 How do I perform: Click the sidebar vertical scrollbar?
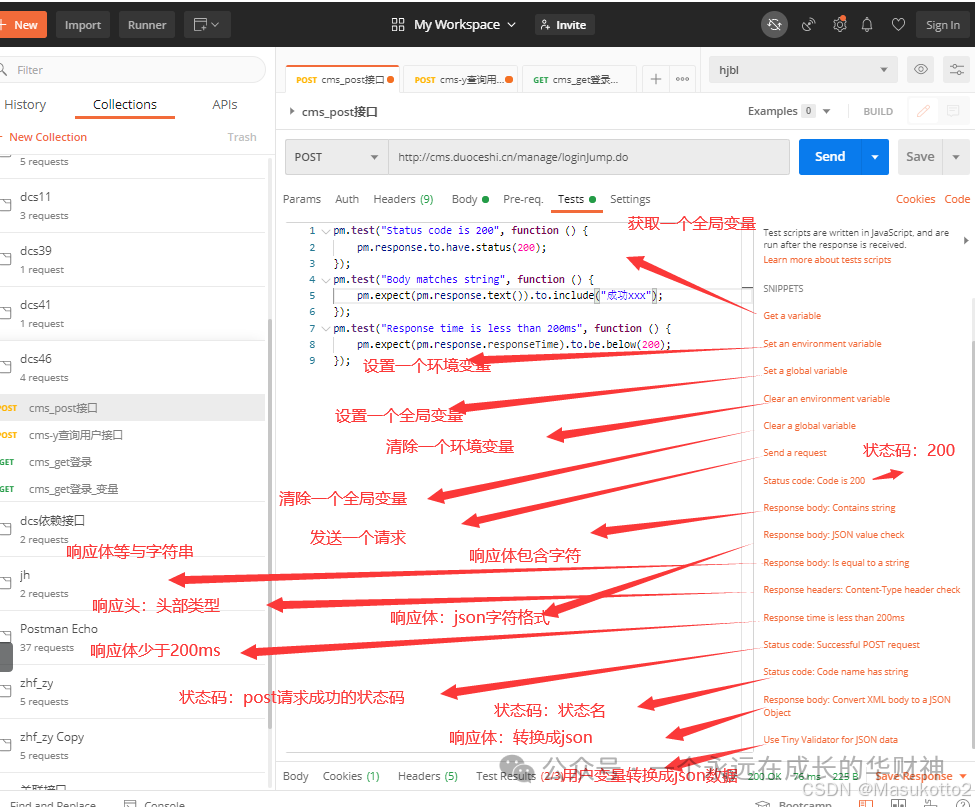coord(269,523)
